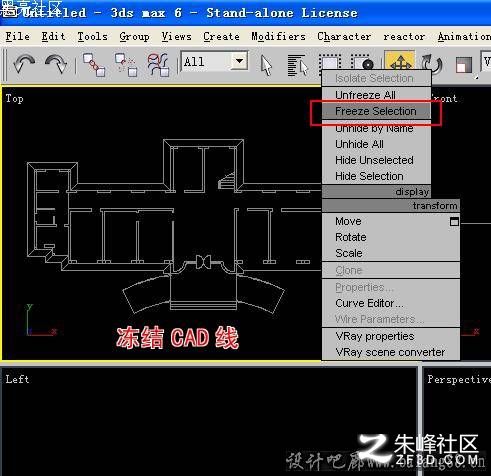Open the All selection filter dropdown
This screenshot has height=476, width=491.
[x=239, y=61]
